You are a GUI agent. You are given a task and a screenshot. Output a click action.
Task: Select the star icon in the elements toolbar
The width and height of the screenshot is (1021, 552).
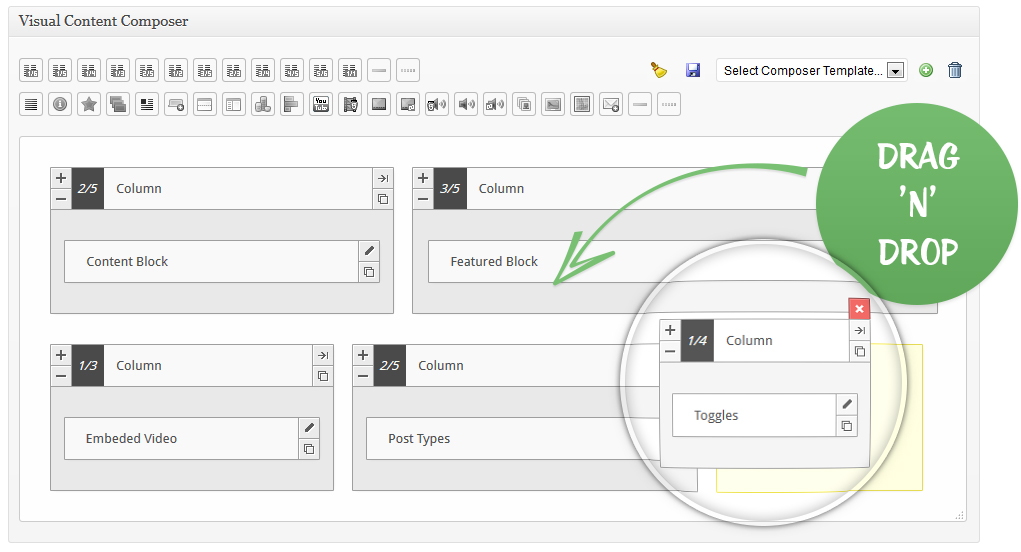89,104
